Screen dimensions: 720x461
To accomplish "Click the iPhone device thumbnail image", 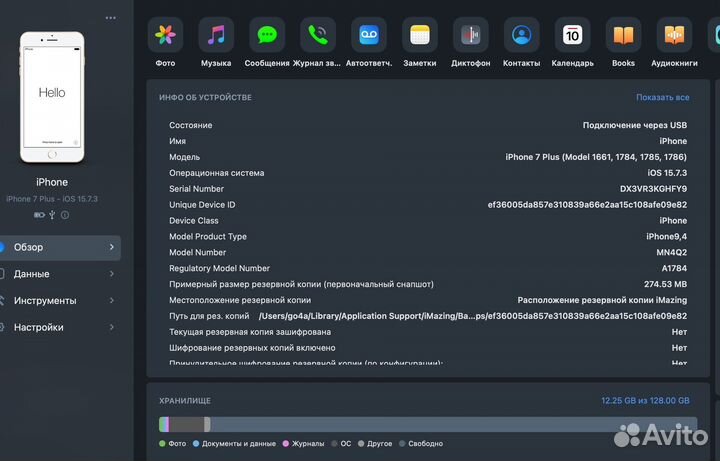I will pyautogui.click(x=52, y=96).
